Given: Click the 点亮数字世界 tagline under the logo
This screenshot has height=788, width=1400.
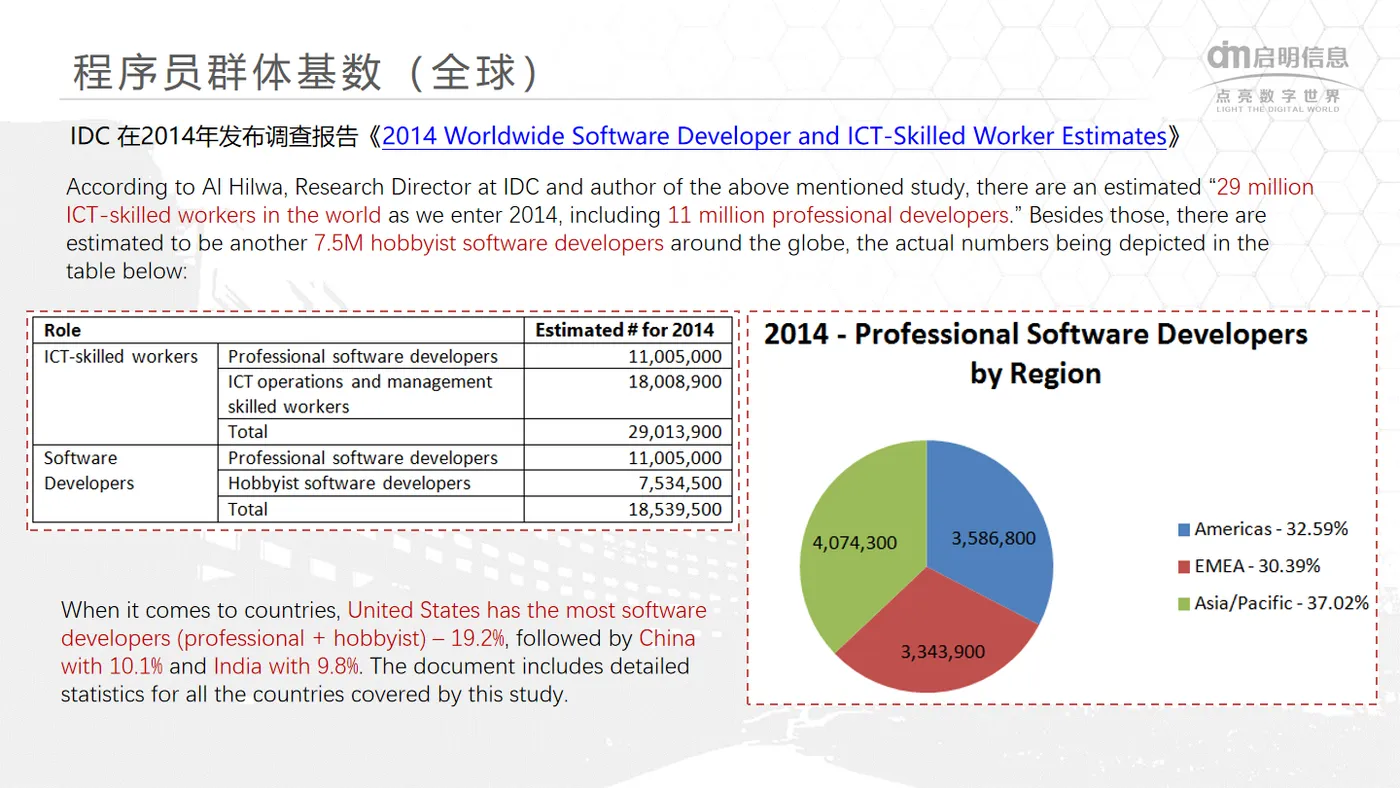Looking at the screenshot, I should point(1277,97).
